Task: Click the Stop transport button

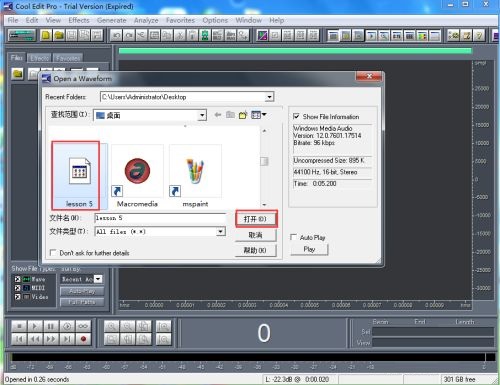Action: click(x=19, y=326)
